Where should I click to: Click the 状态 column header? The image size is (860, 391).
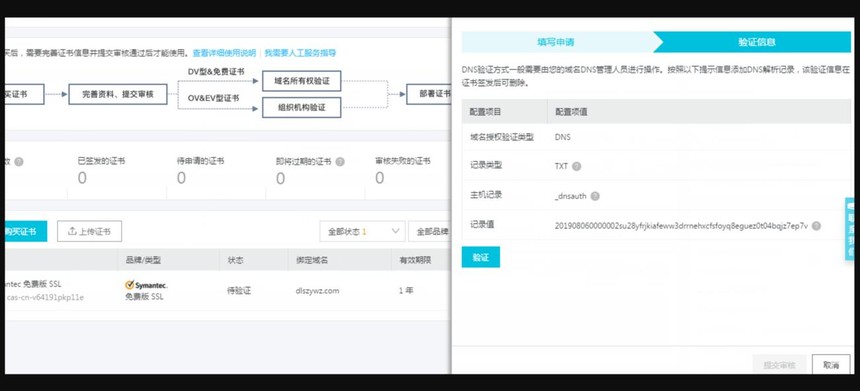[x=235, y=260]
